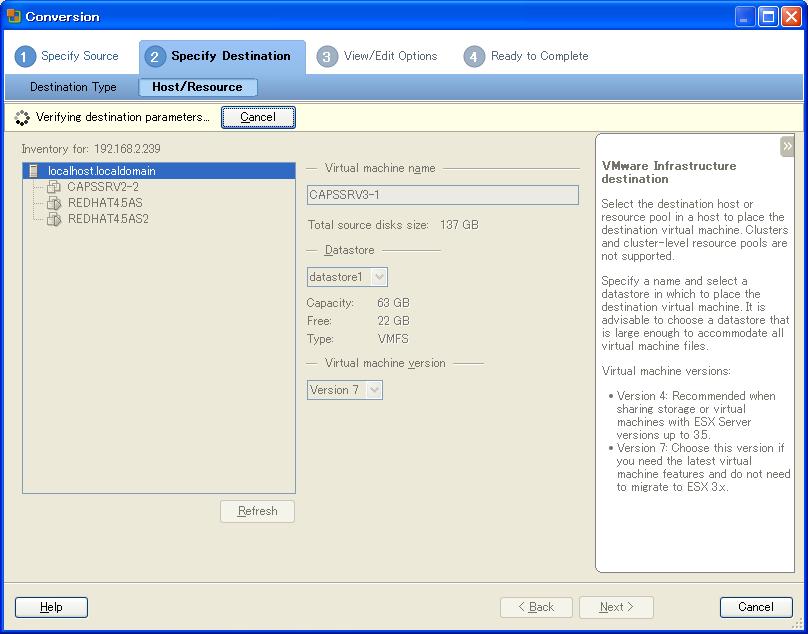The width and height of the screenshot is (808, 634).
Task: Select the Host/Resource sub-tab
Action: point(197,87)
